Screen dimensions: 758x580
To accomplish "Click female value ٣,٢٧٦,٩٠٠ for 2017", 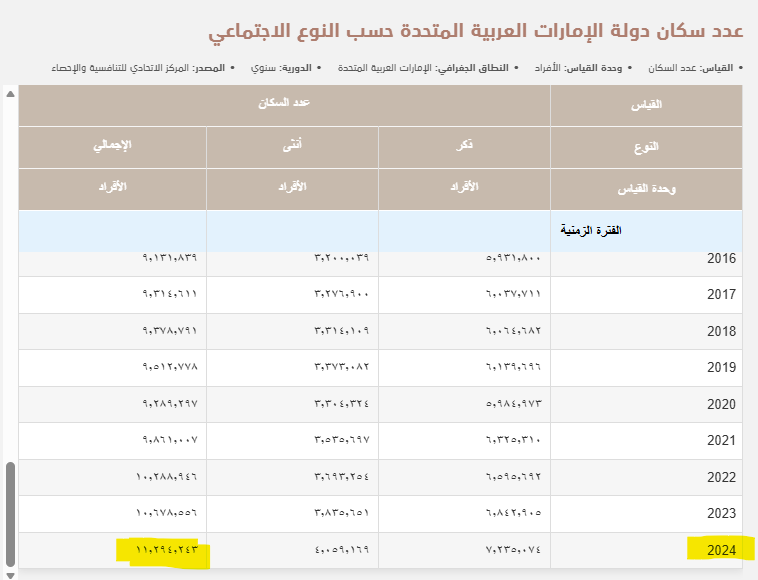I will (342, 294).
